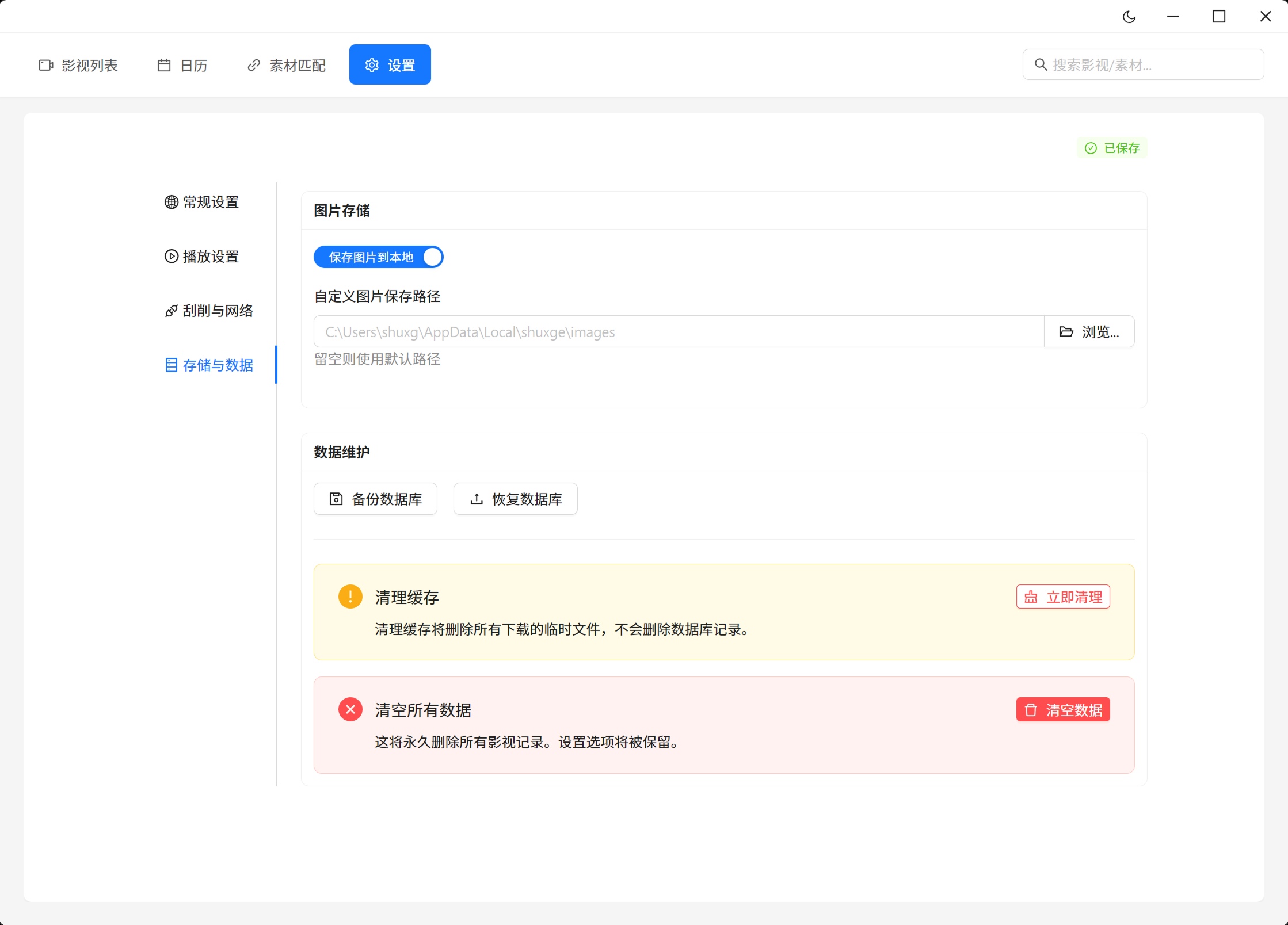This screenshot has height=925, width=1288.
Task: Click the link icon for 刮削与网络
Action: pyautogui.click(x=171, y=311)
